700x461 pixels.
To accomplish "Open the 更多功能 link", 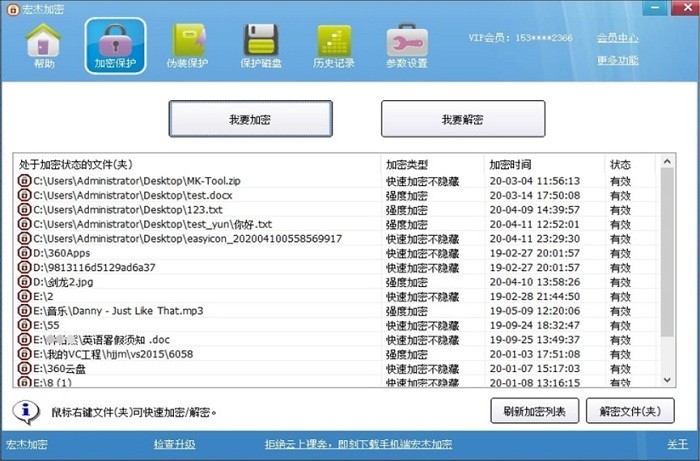I will pos(617,60).
